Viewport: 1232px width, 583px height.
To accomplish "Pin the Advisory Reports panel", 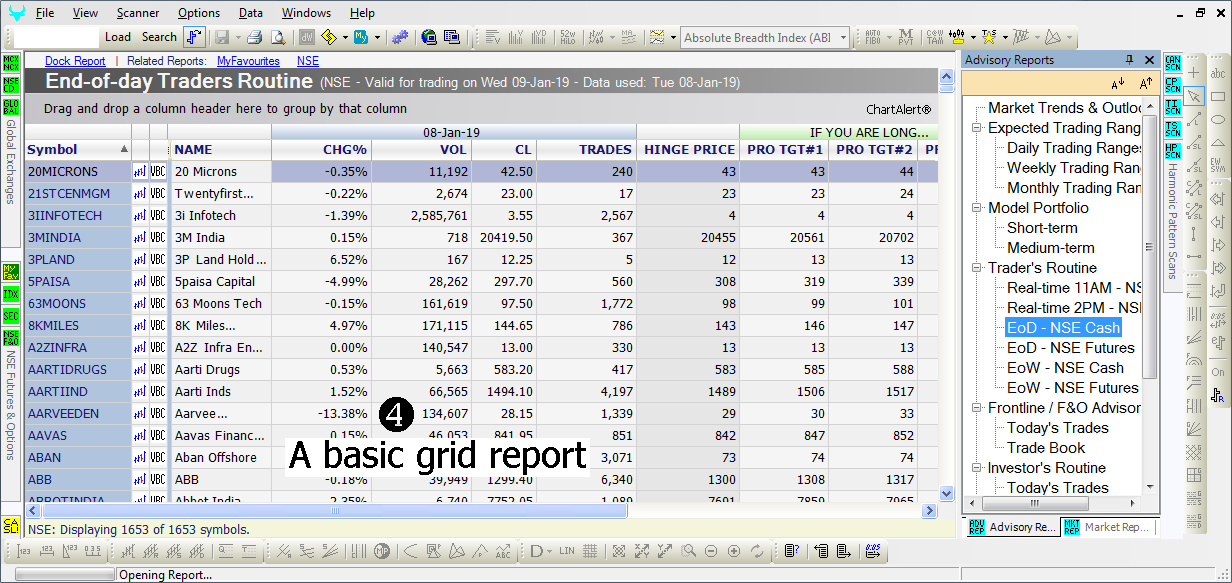I will [1130, 60].
